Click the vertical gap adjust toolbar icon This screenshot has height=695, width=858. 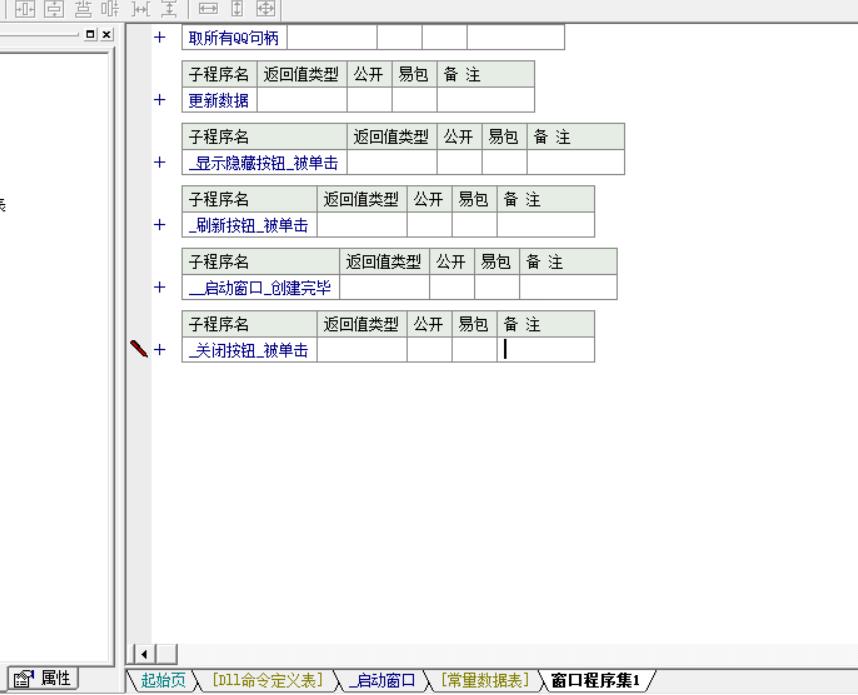point(169,9)
